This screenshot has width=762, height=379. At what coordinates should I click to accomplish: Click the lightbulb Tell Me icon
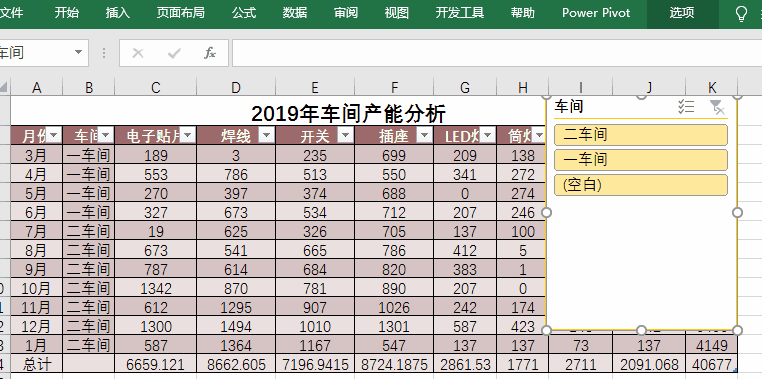click(x=741, y=14)
